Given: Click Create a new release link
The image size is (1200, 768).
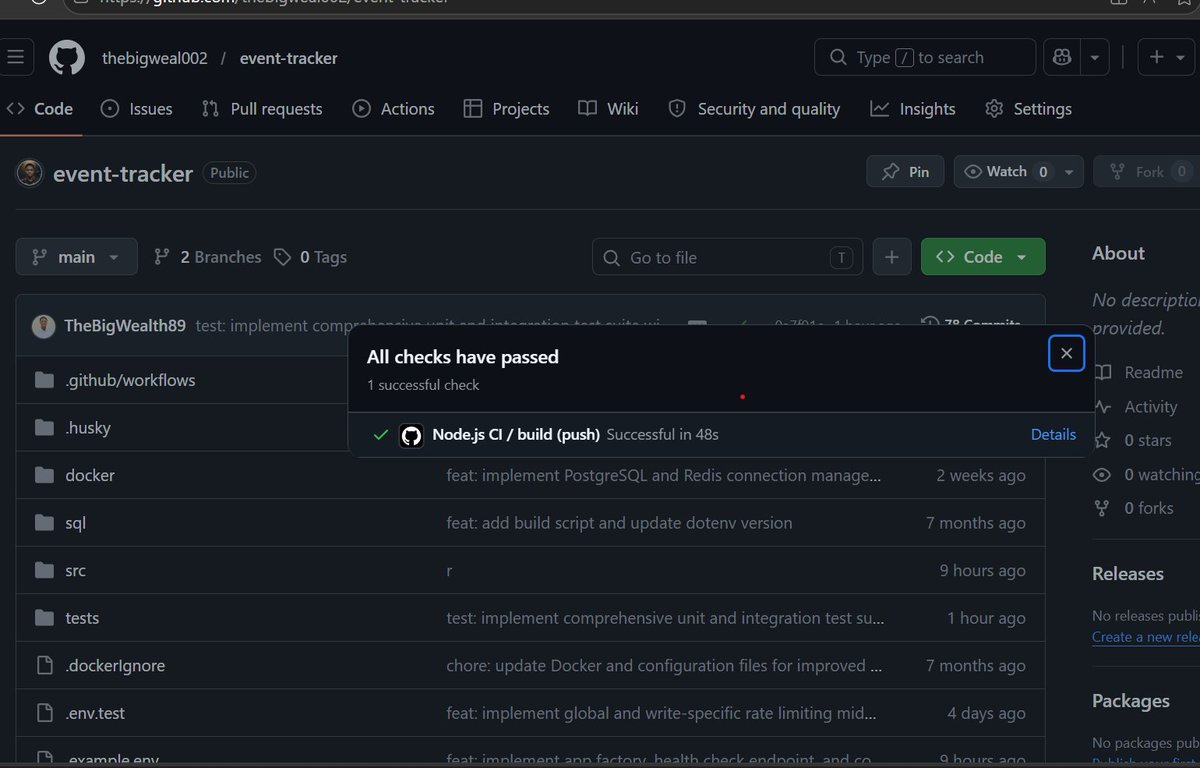Looking at the screenshot, I should point(1145,637).
